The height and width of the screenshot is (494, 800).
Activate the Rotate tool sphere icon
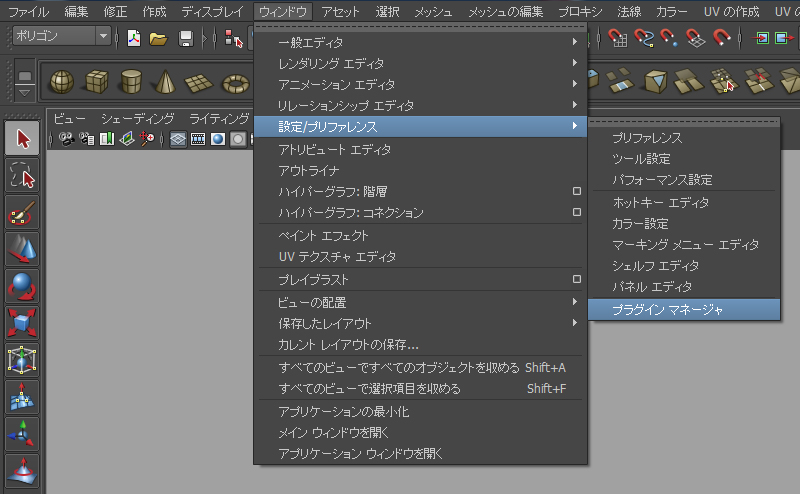pos(22,286)
